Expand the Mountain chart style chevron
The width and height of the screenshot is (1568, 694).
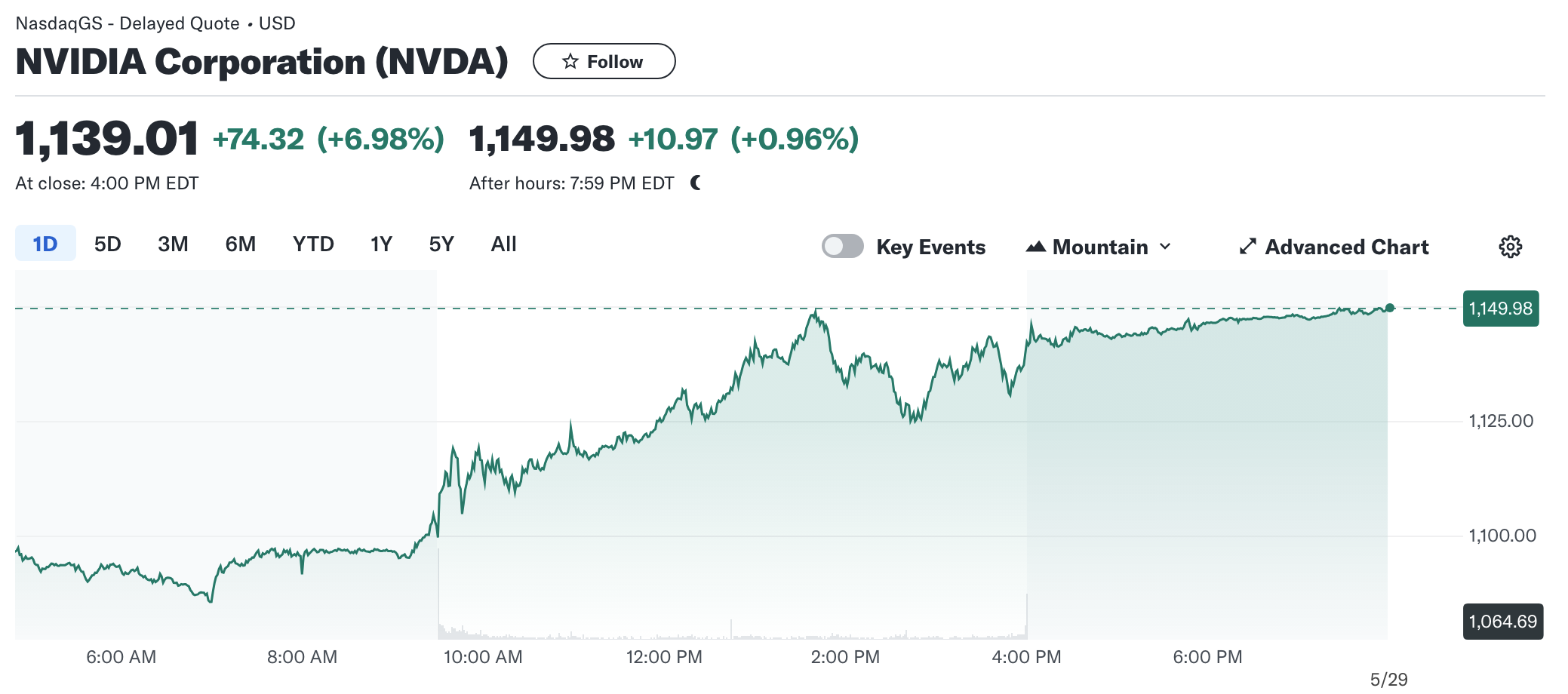tap(1166, 247)
